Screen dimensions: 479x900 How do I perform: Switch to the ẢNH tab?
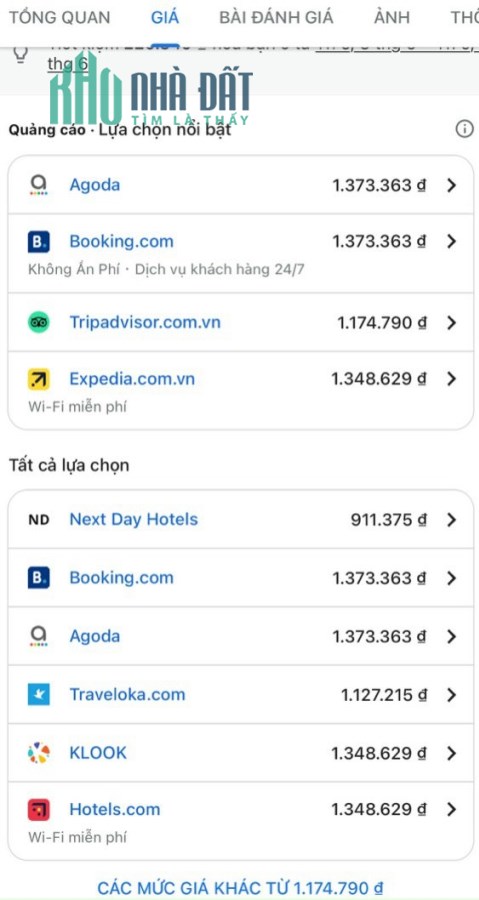coord(392,17)
